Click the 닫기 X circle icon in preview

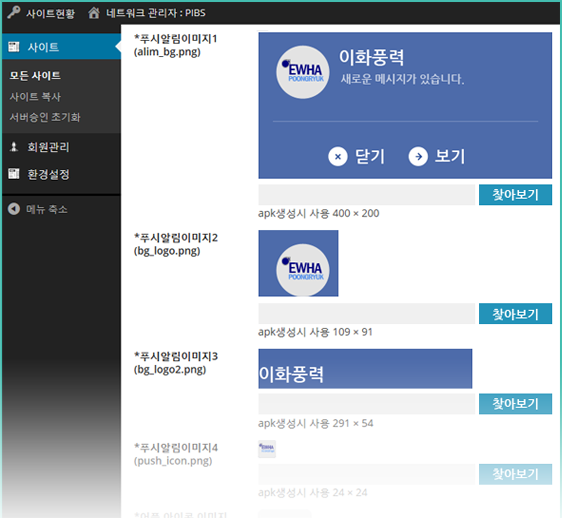click(338, 156)
